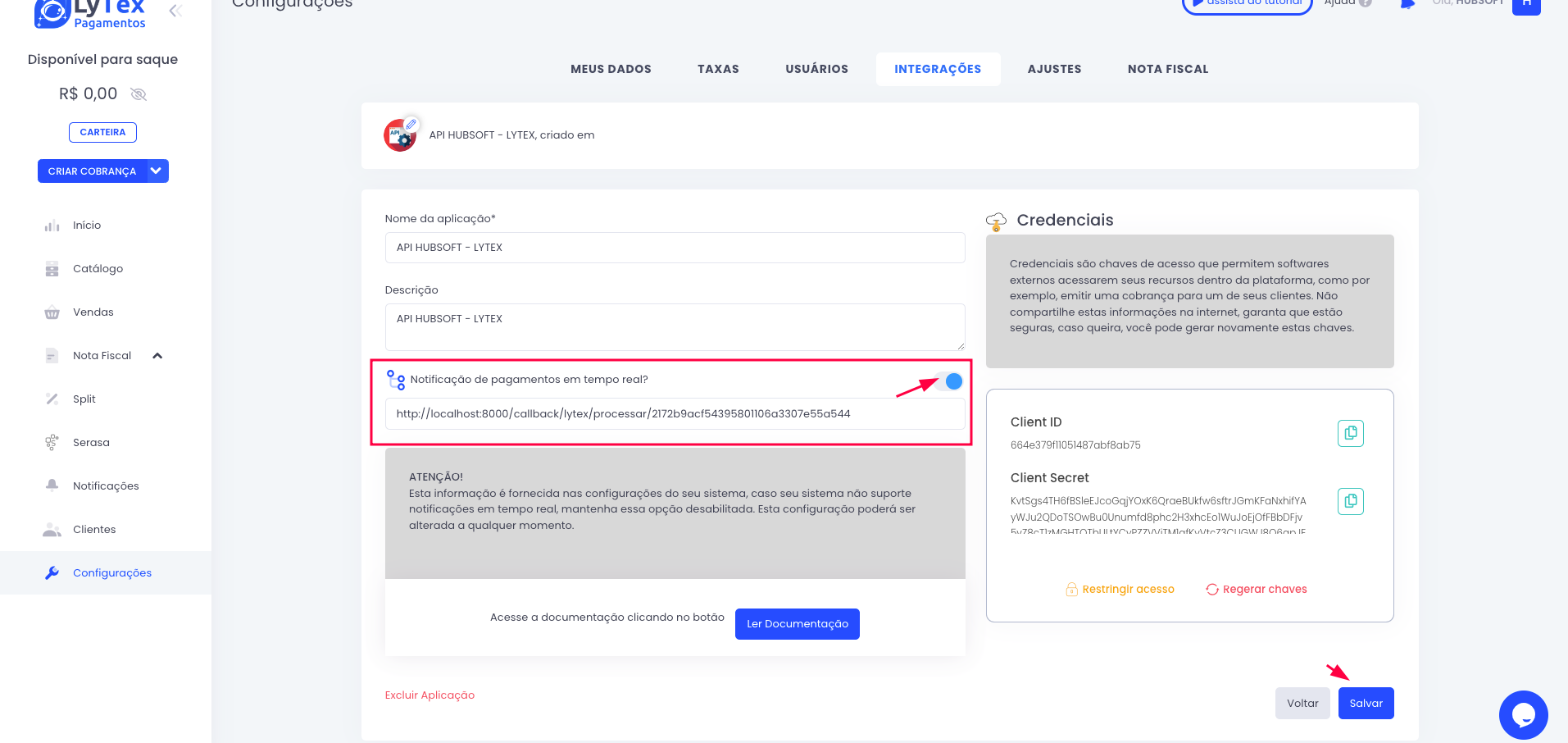
Task: Click the Credenciais cloud key icon
Action: click(996, 221)
